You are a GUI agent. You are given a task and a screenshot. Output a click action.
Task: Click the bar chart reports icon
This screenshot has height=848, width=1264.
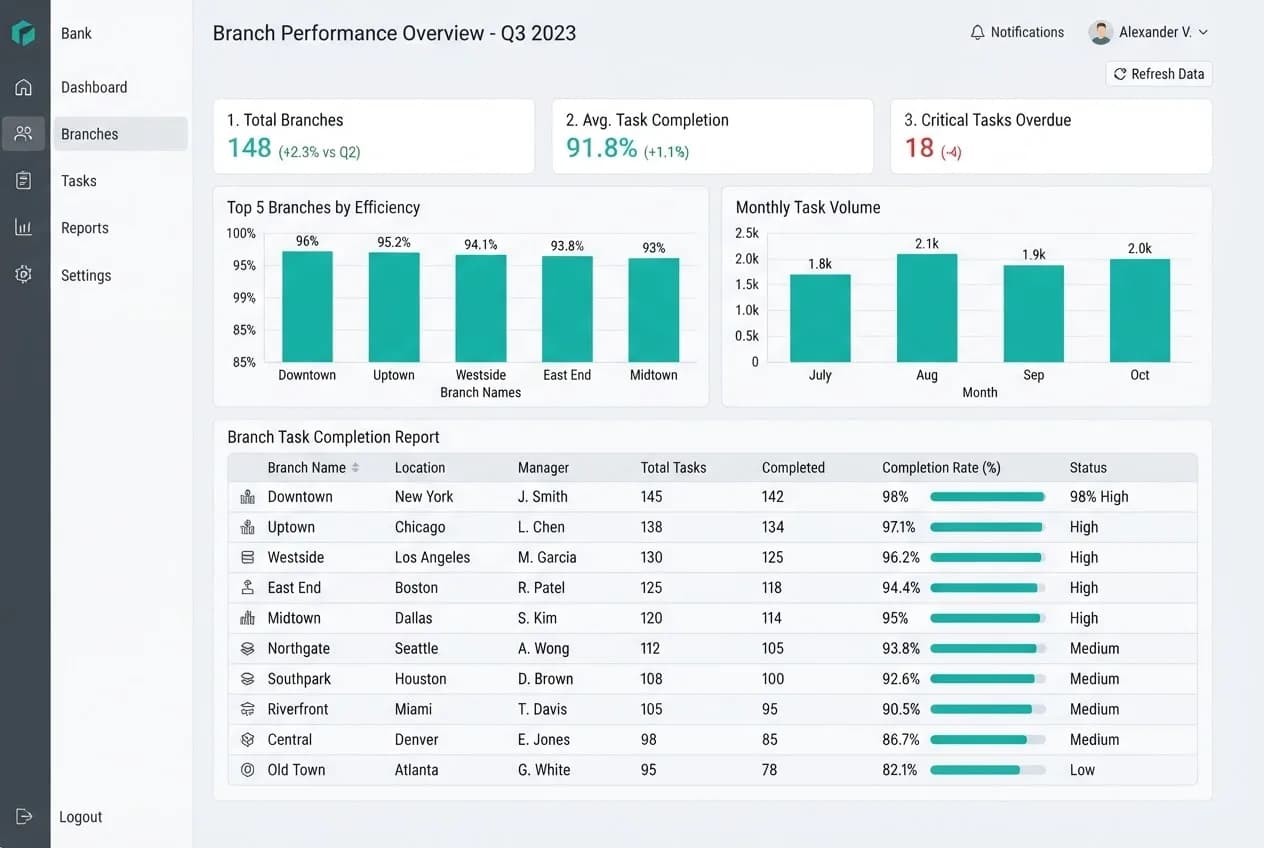tap(24, 227)
